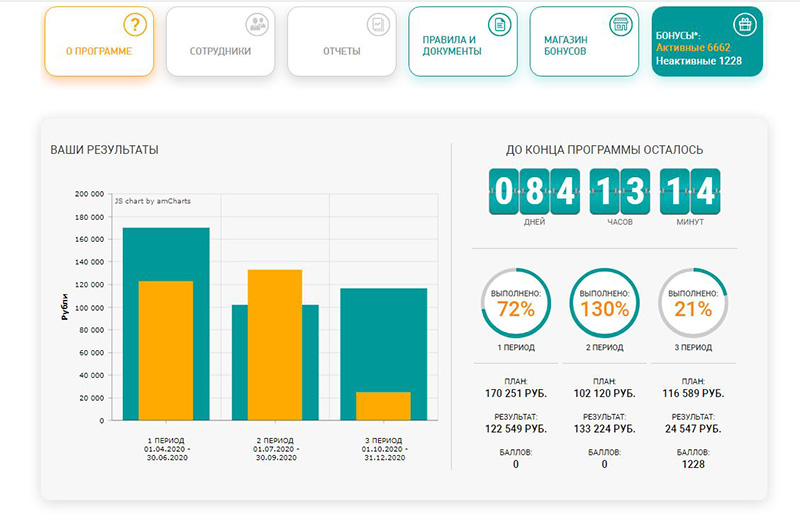Click the basket icon on Бонусы panel
This screenshot has width=800, height=526.
[742, 24]
